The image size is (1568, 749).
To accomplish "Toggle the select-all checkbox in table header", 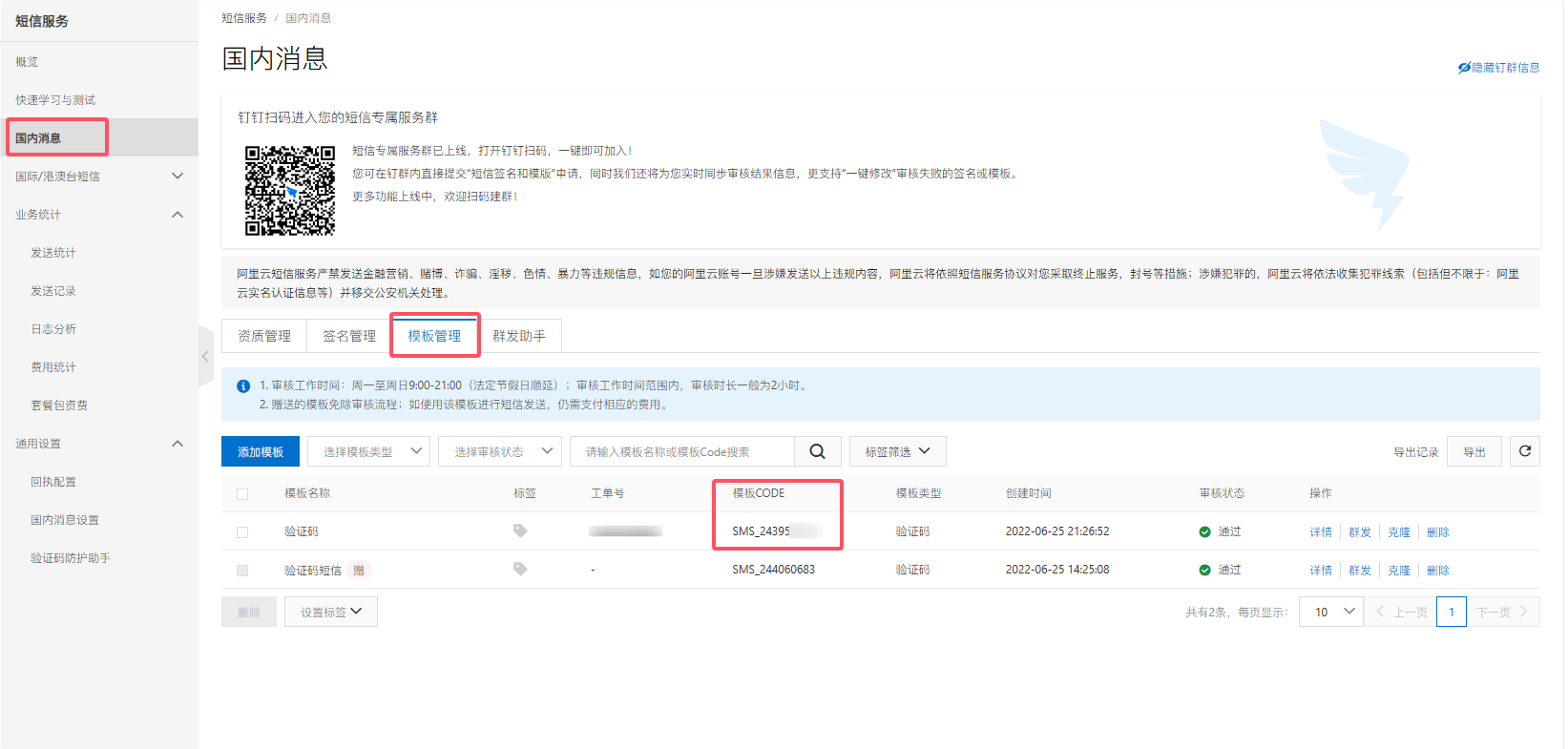I will point(242,493).
